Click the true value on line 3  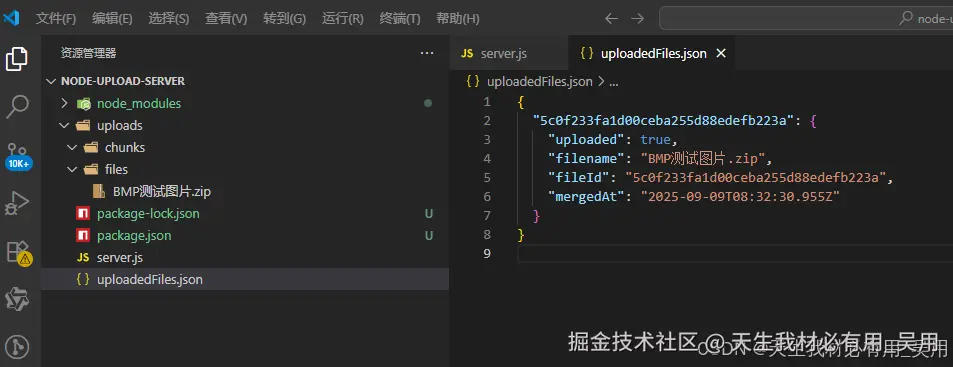tap(655, 140)
